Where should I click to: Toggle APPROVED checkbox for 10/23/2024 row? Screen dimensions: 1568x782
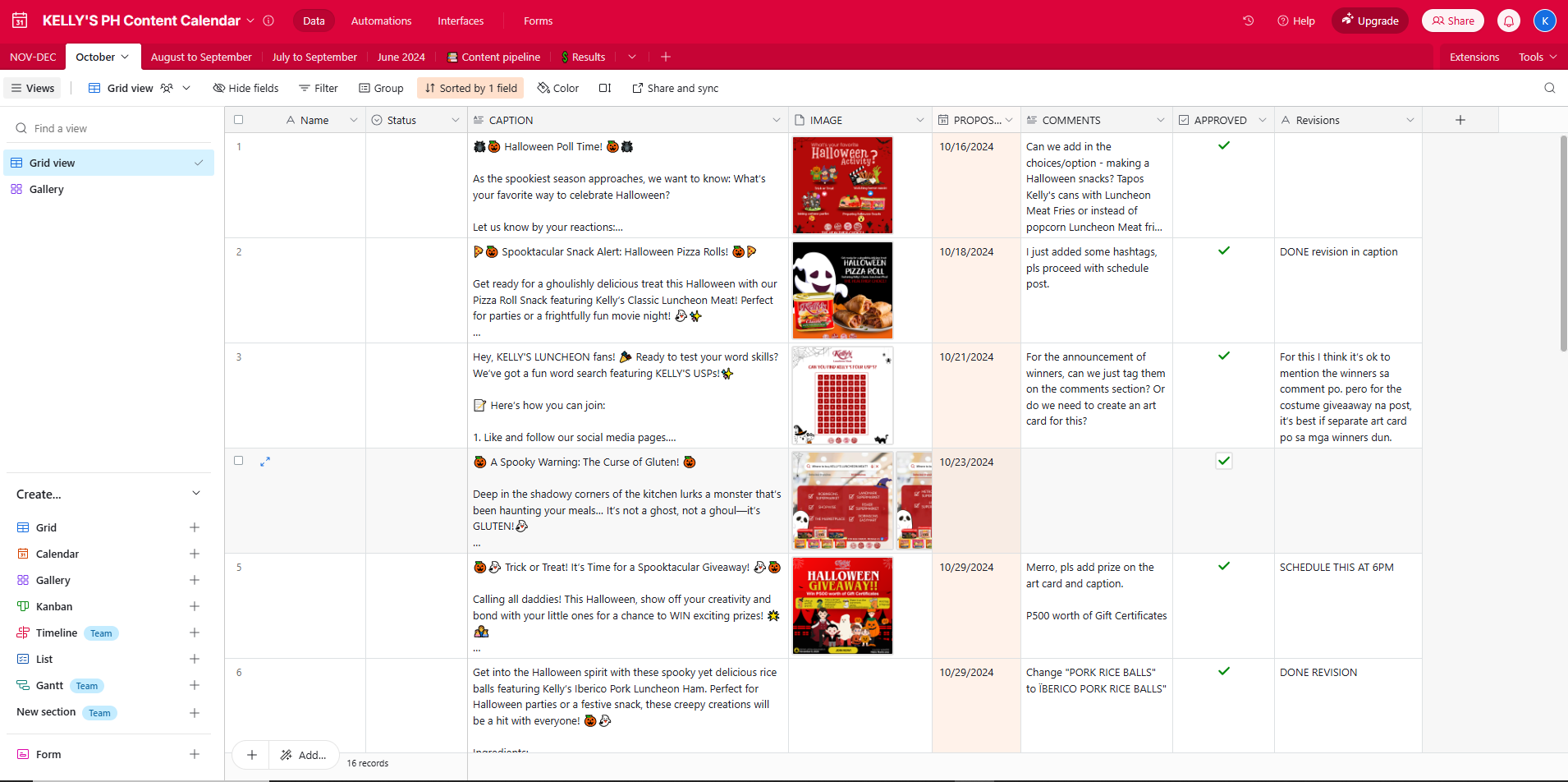click(1224, 461)
